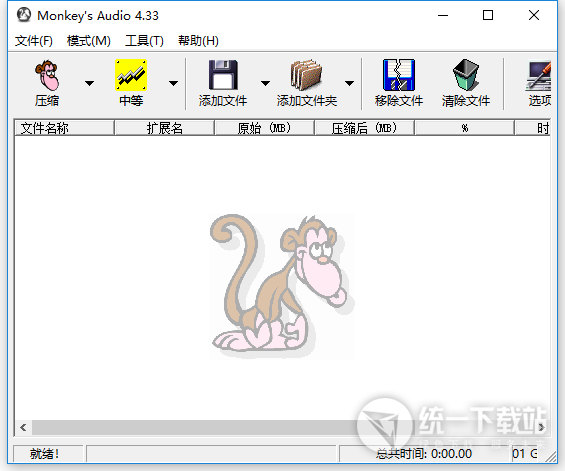Open the 模式(M) menu
565x471 pixels.
click(x=89, y=41)
